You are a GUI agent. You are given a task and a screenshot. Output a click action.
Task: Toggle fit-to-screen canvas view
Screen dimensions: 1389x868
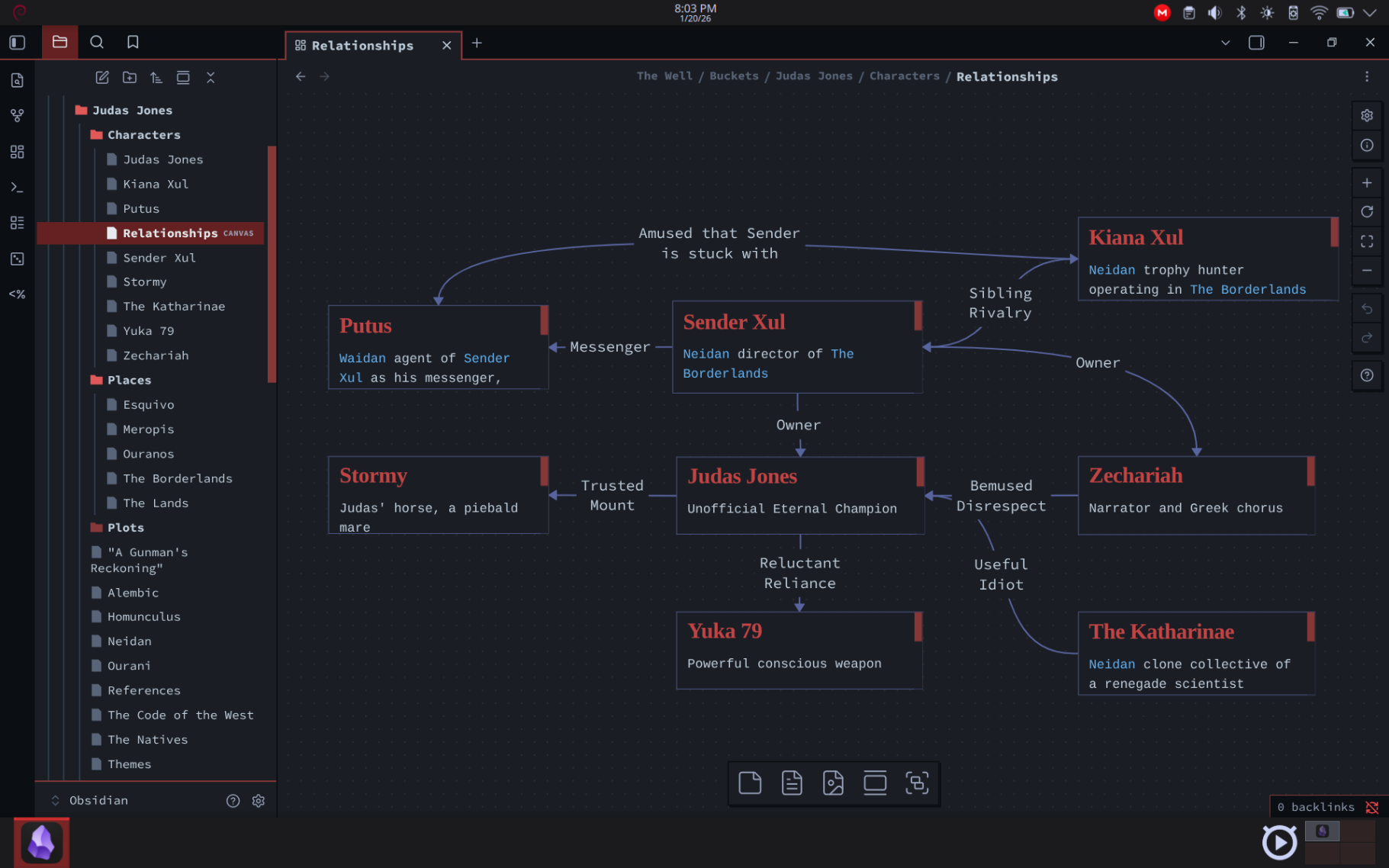click(x=1366, y=242)
